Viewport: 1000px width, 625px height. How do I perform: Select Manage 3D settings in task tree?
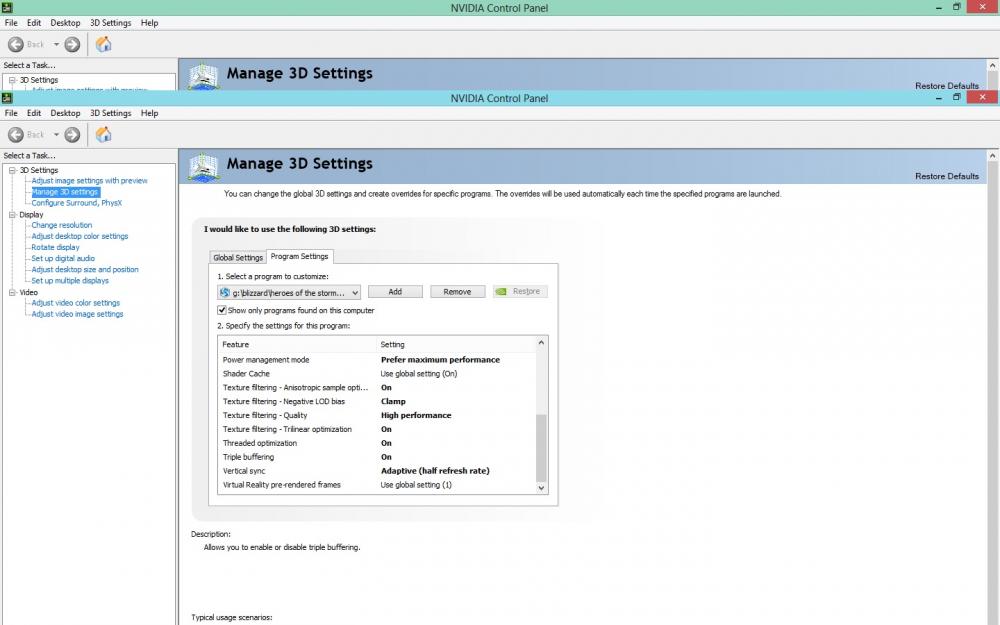(x=65, y=192)
